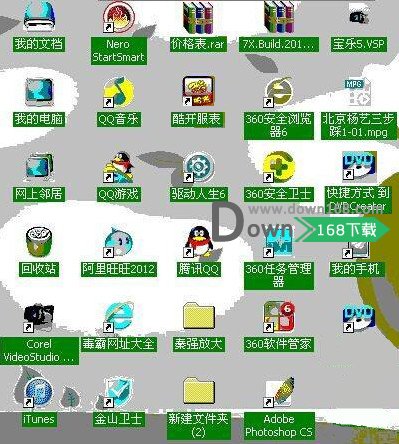Open the 新建文件夹 (2) folder
Viewport: 399px width, 444px height.
pyautogui.click(x=199, y=392)
